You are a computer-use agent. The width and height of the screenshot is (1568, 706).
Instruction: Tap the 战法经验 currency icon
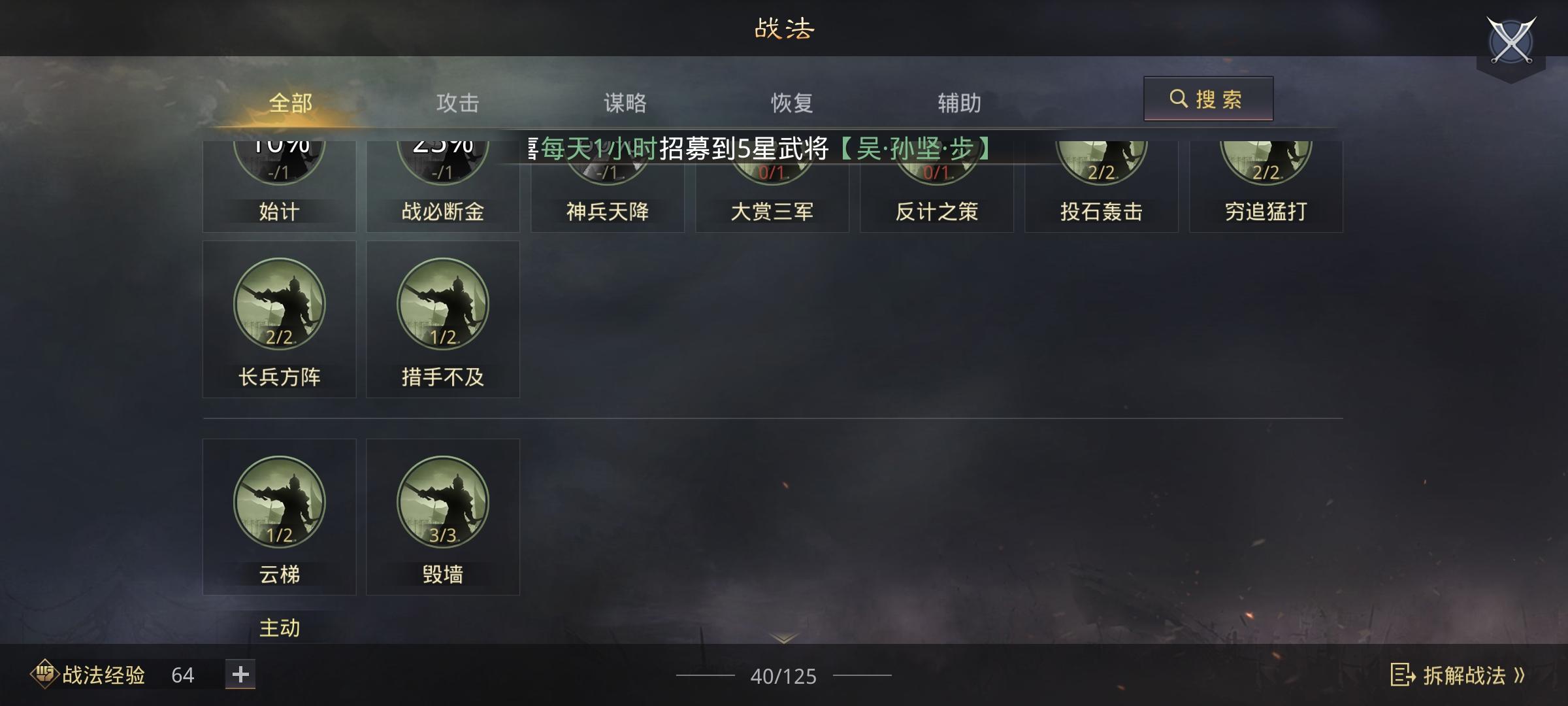pyautogui.click(x=44, y=674)
